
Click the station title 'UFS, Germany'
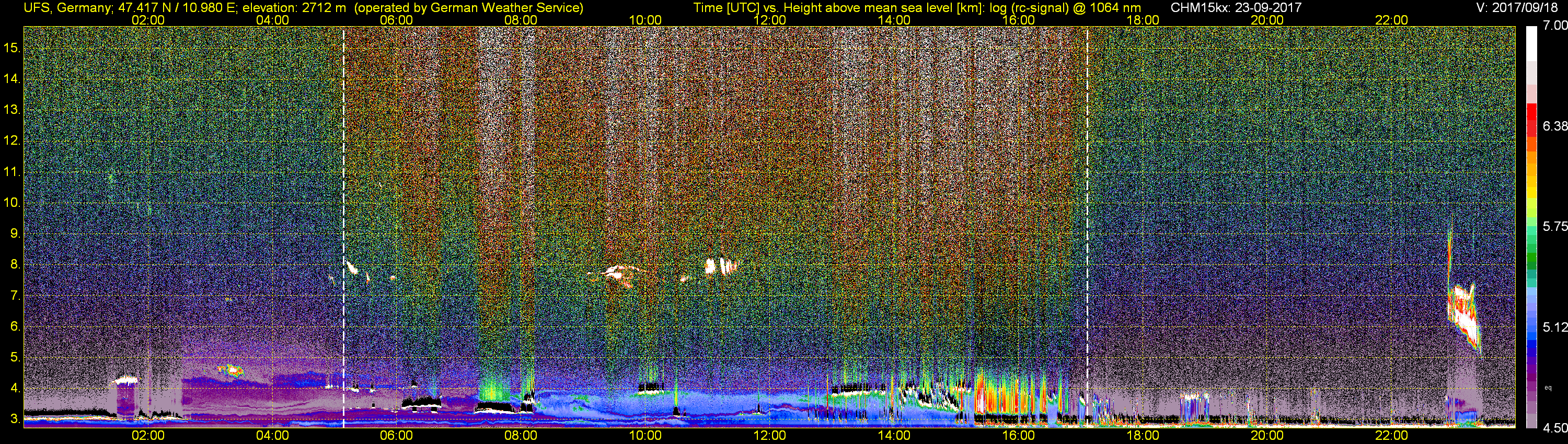(x=67, y=8)
